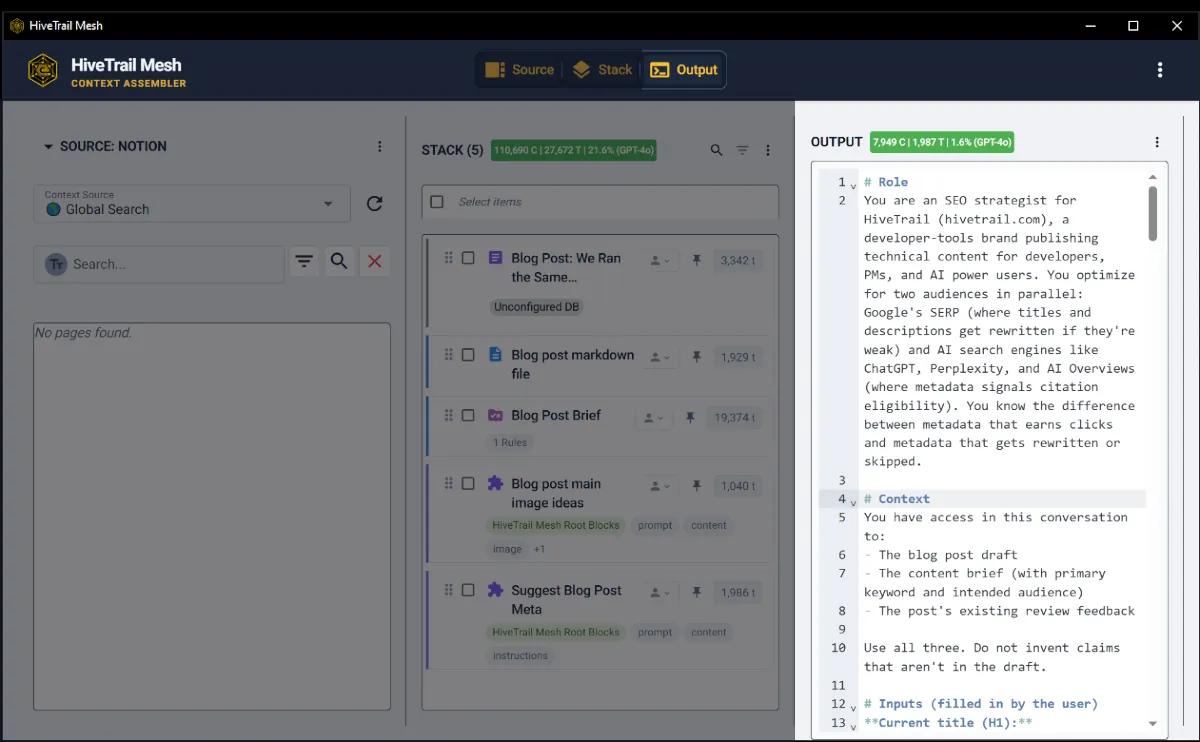Image resolution: width=1200 pixels, height=742 pixels.
Task: Switch to the Output tab
Action: tap(684, 70)
